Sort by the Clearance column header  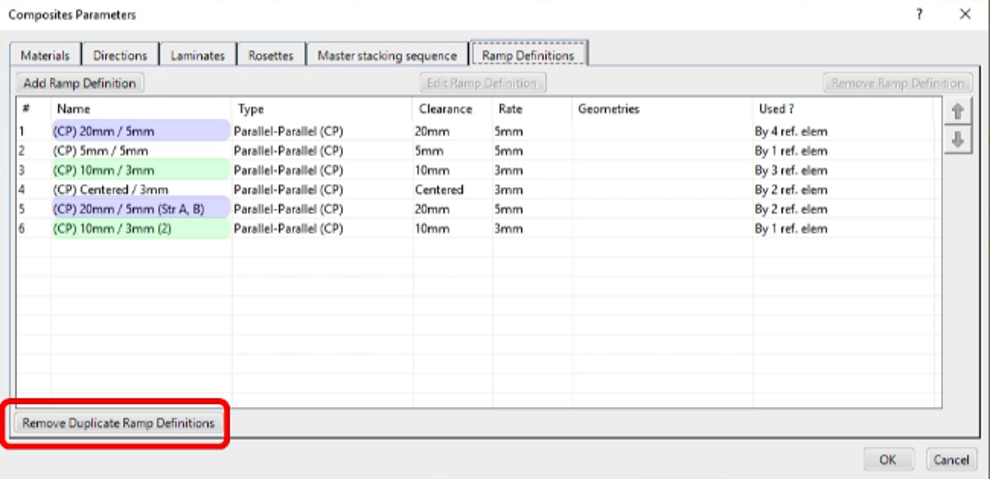pyautogui.click(x=443, y=109)
